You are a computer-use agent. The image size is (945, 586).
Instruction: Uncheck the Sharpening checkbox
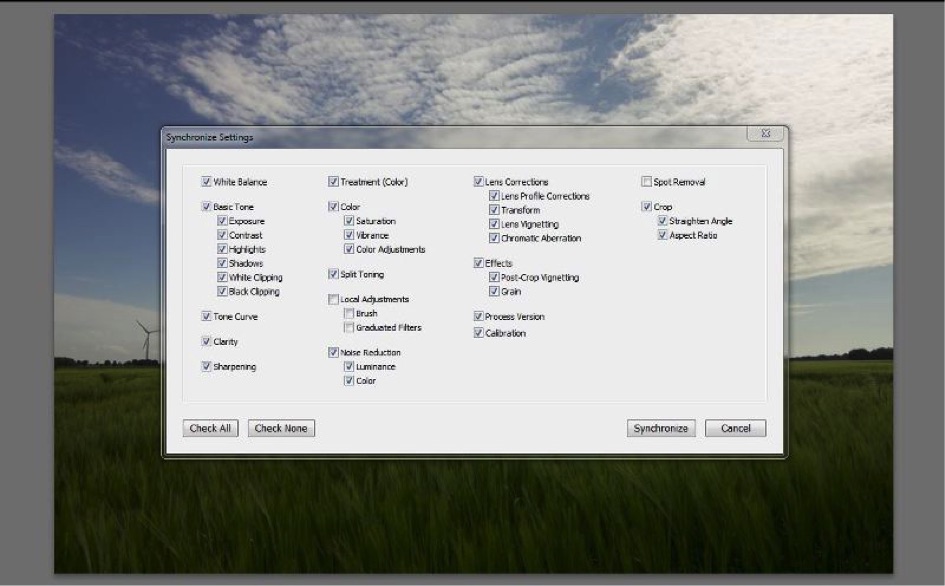(x=206, y=367)
